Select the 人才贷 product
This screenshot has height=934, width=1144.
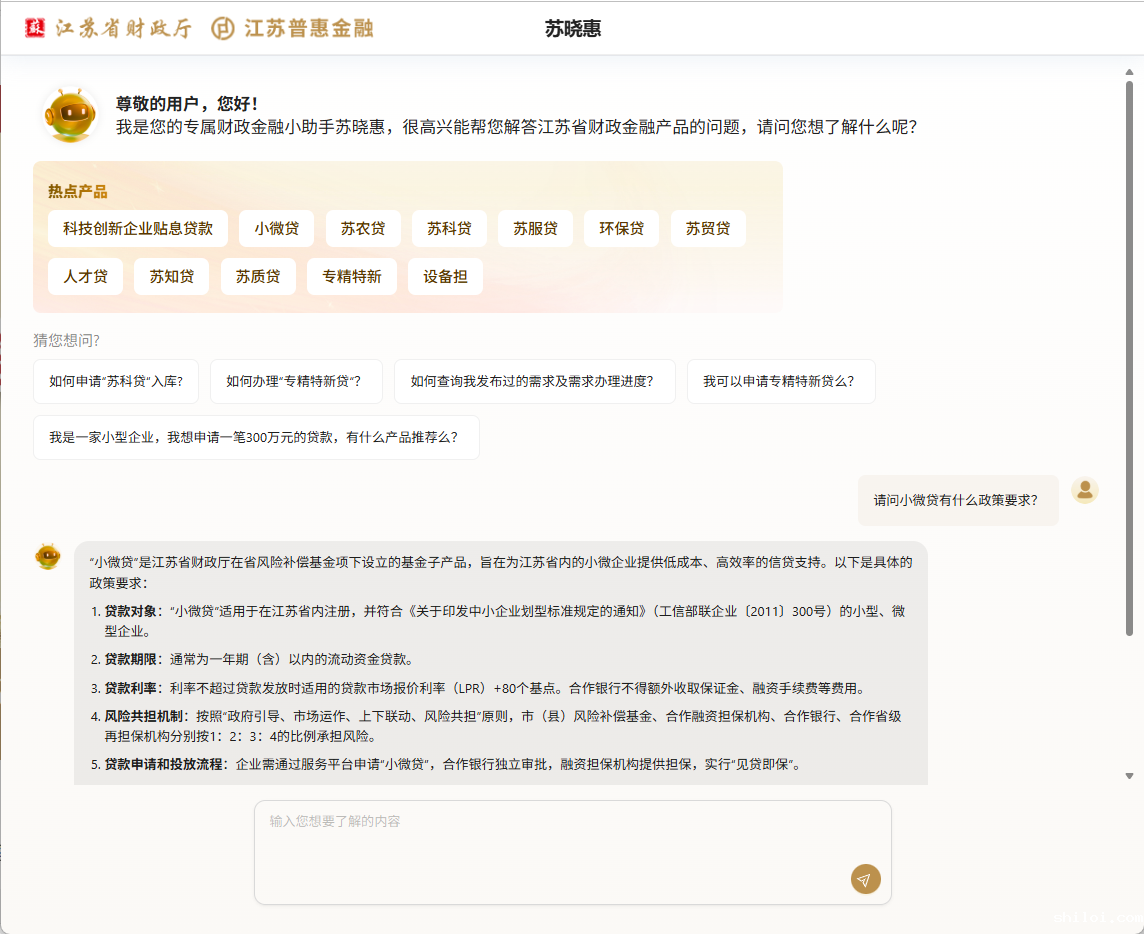click(85, 277)
